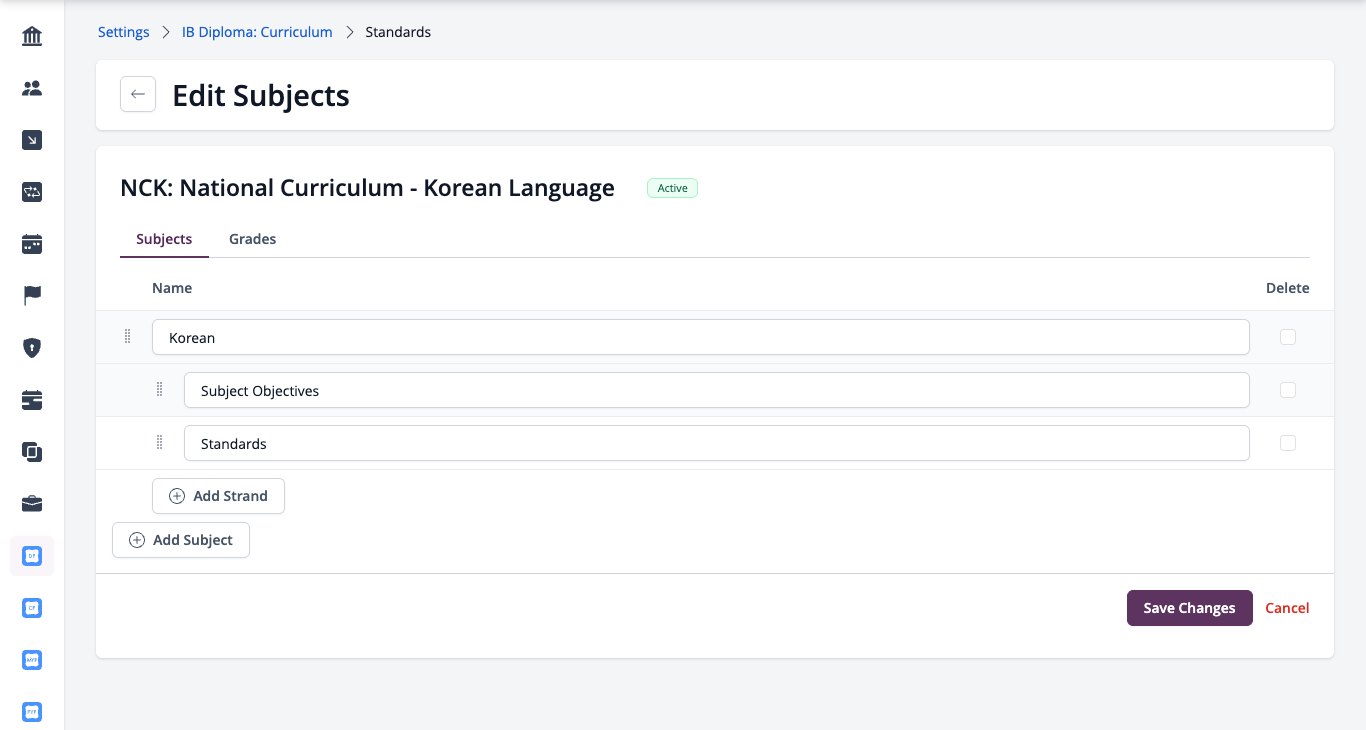Click Save Changes button
1366x730 pixels.
pos(1189,608)
